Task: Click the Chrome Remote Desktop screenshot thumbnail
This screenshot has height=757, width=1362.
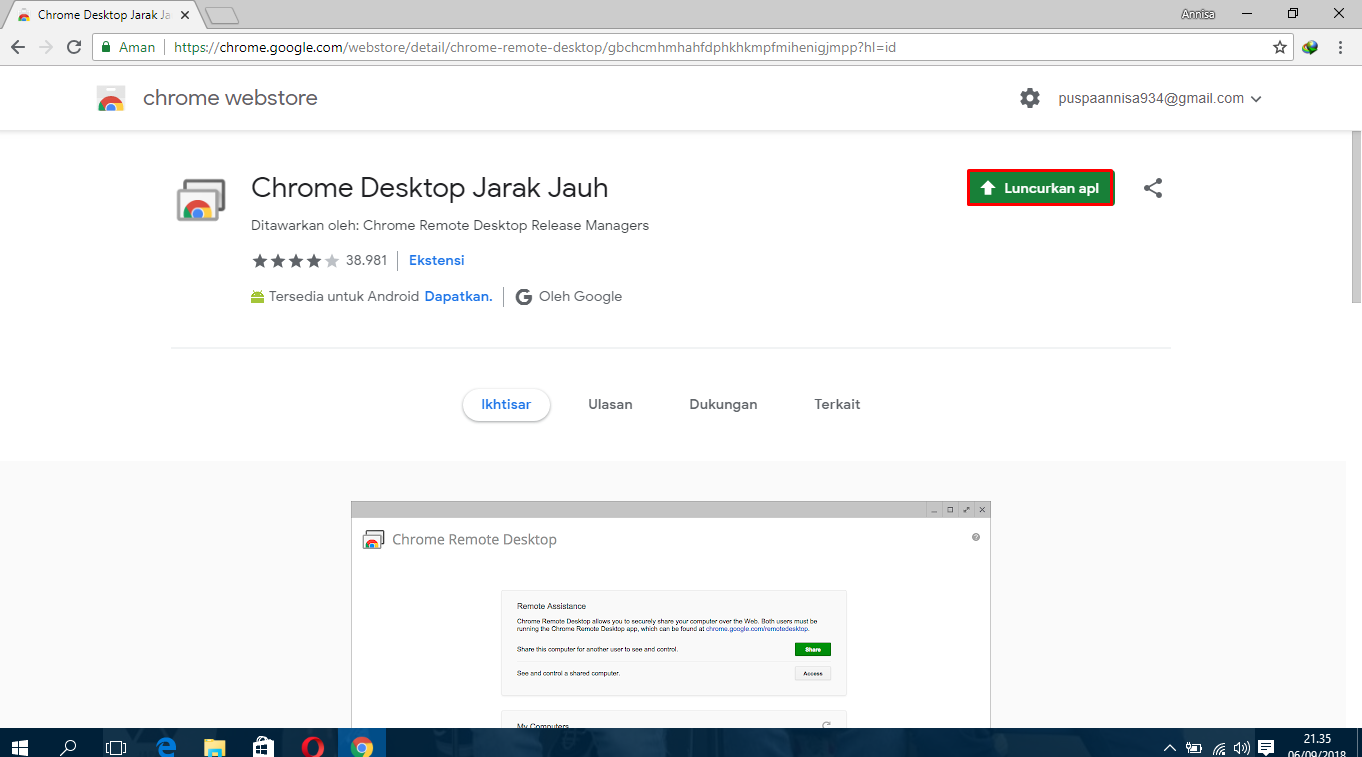Action: point(670,614)
